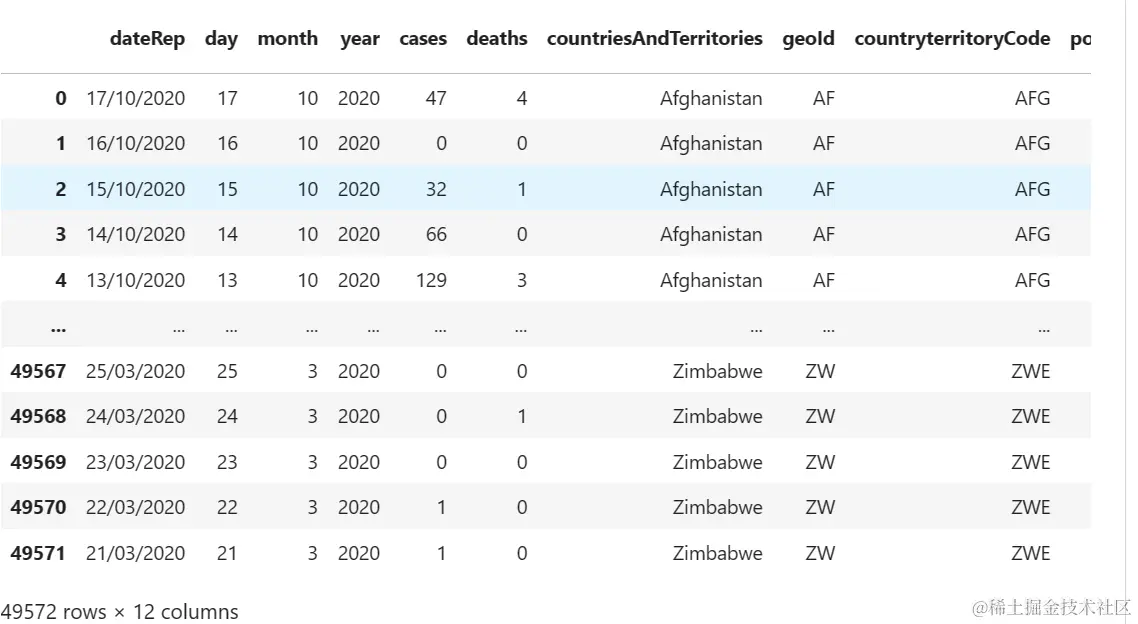Screen dimensions: 1138x624
Task: Click the date cell 15/10/2020
Action: pos(135,189)
